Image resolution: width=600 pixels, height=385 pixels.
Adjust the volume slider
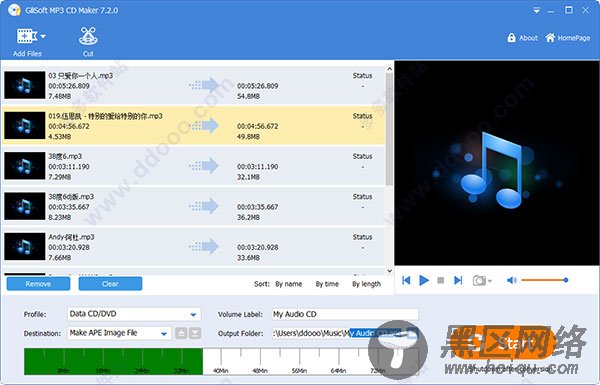point(545,280)
